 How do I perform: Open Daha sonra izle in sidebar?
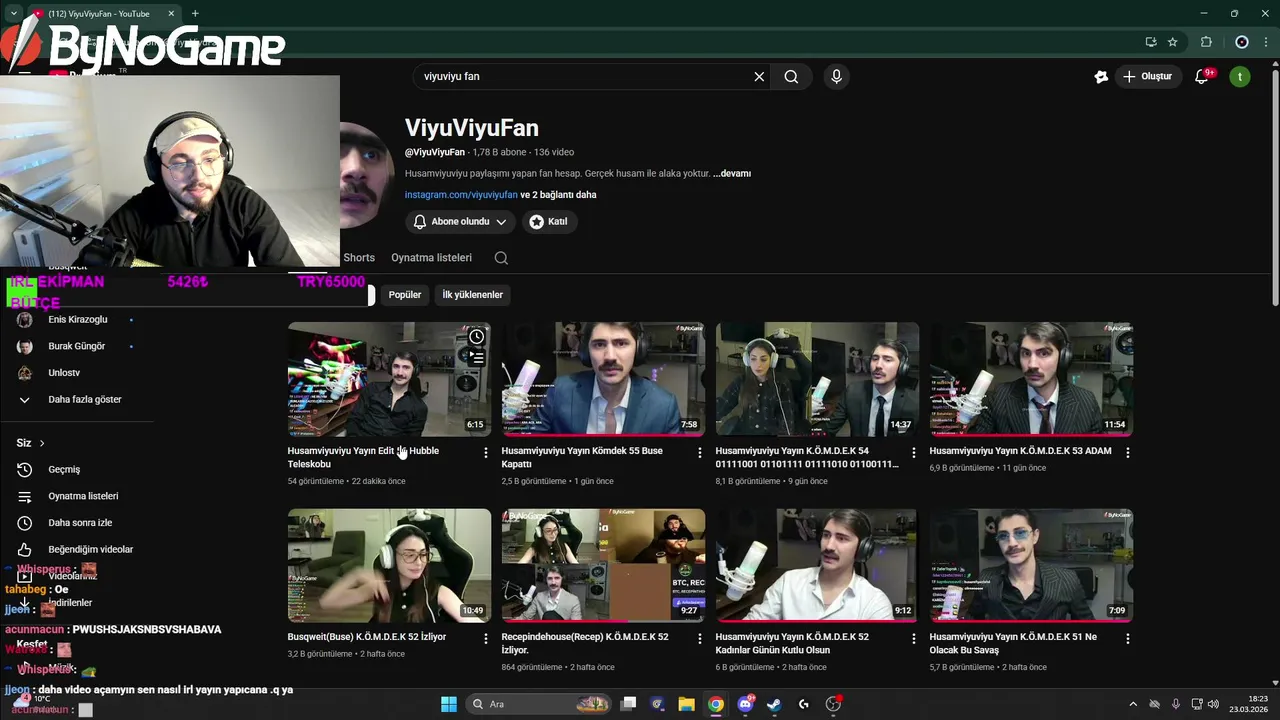[78, 523]
